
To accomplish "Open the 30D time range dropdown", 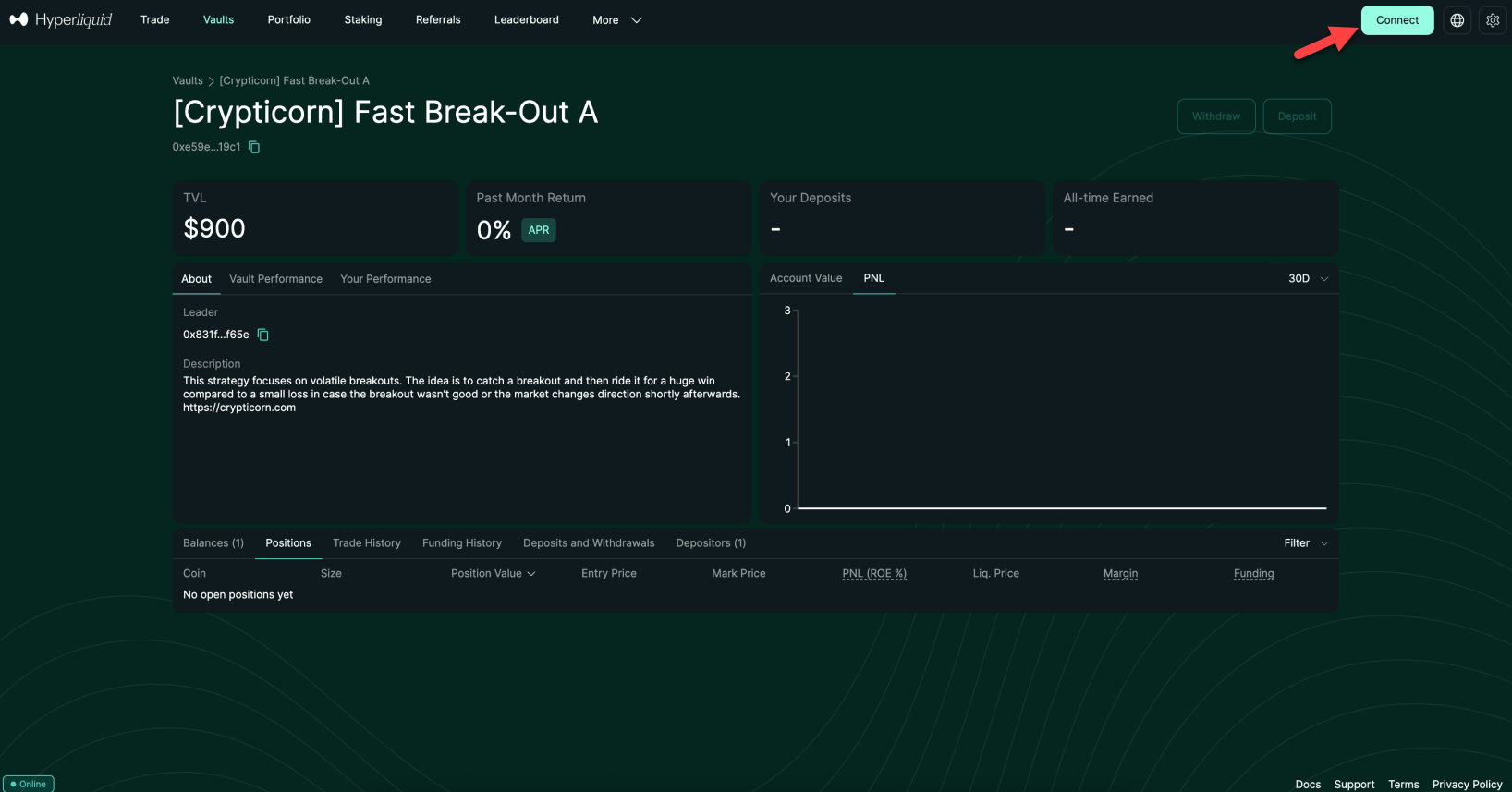I will [x=1308, y=278].
